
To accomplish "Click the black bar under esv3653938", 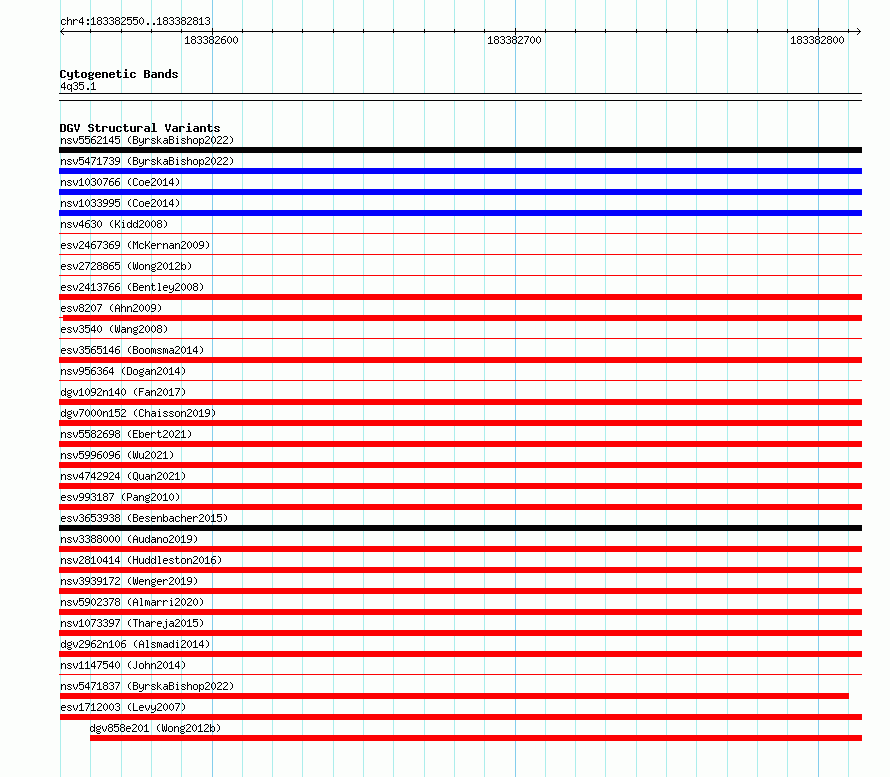I will click(x=460, y=528).
